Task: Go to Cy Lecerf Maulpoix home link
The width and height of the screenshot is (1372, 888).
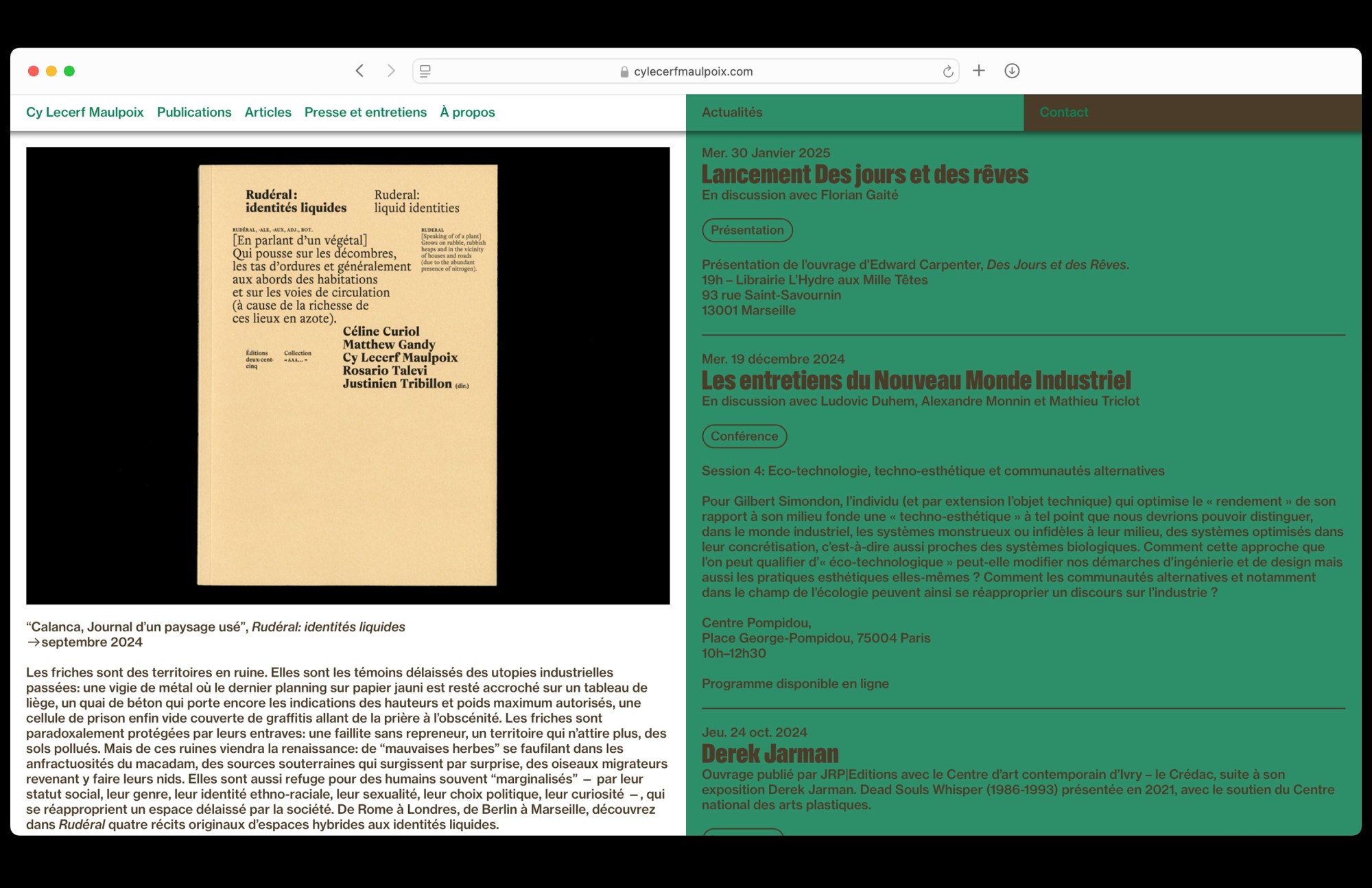Action: pyautogui.click(x=85, y=113)
